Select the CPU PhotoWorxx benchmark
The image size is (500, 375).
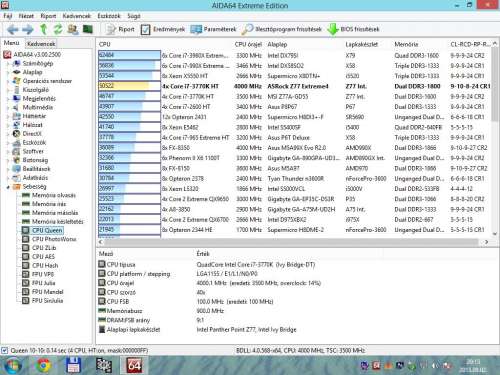[x=54, y=239]
